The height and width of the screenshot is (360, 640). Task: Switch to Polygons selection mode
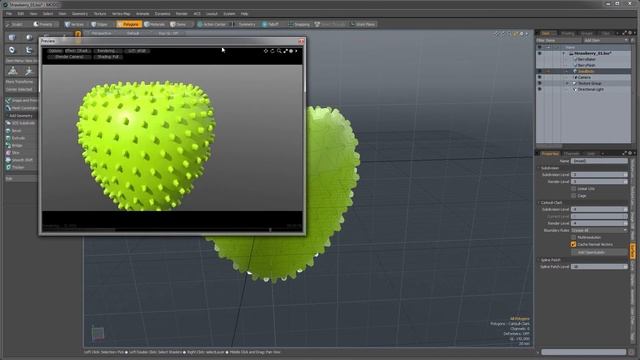[128, 24]
